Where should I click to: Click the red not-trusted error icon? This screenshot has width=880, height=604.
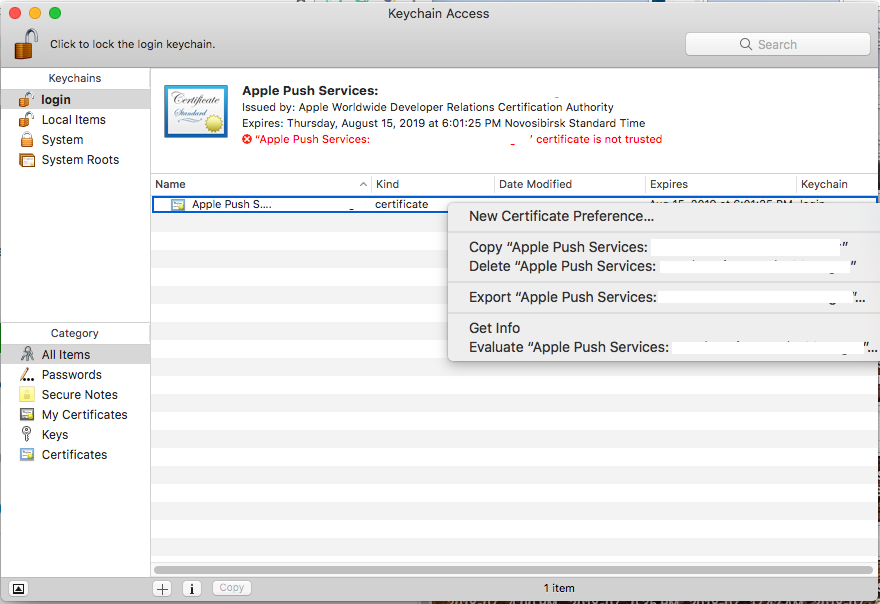coord(247,139)
